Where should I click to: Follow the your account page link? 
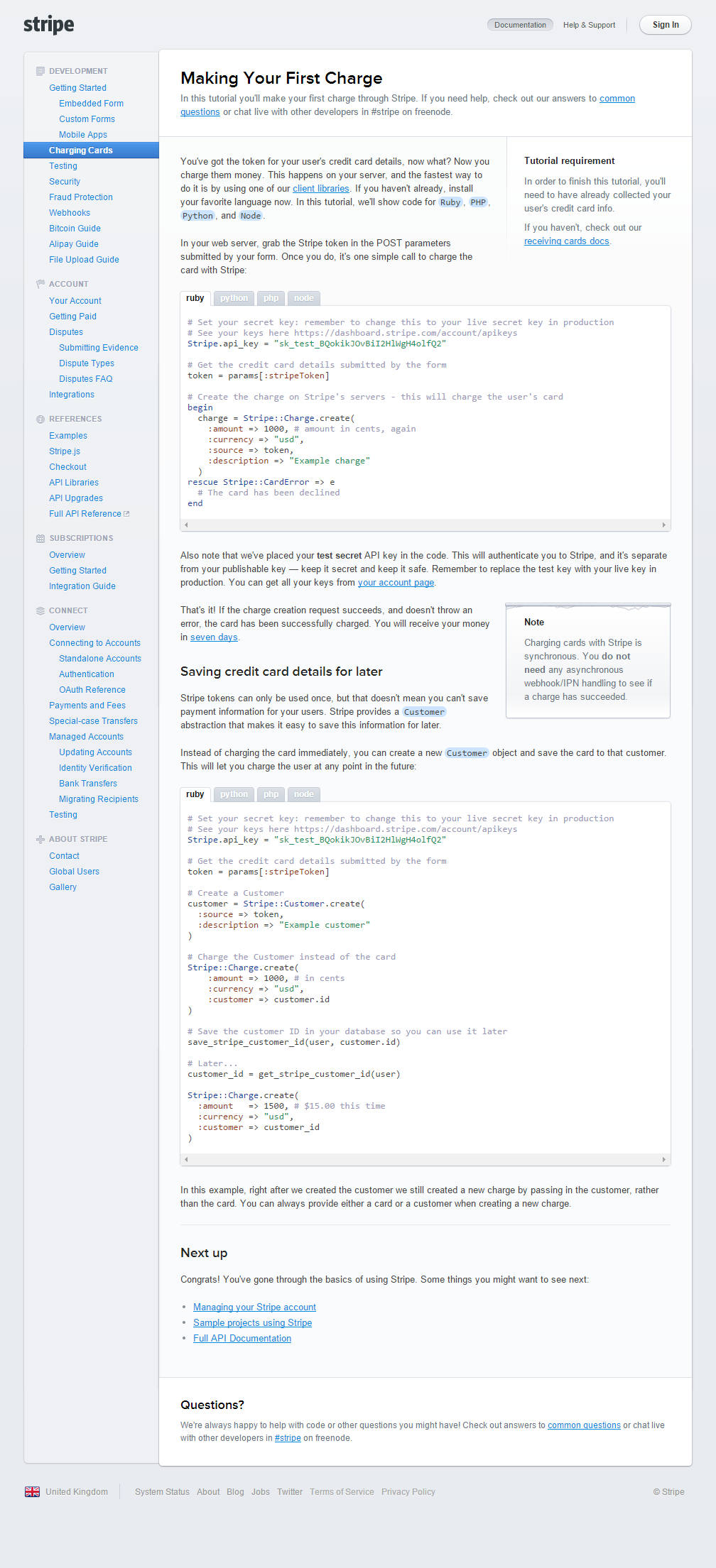point(396,583)
